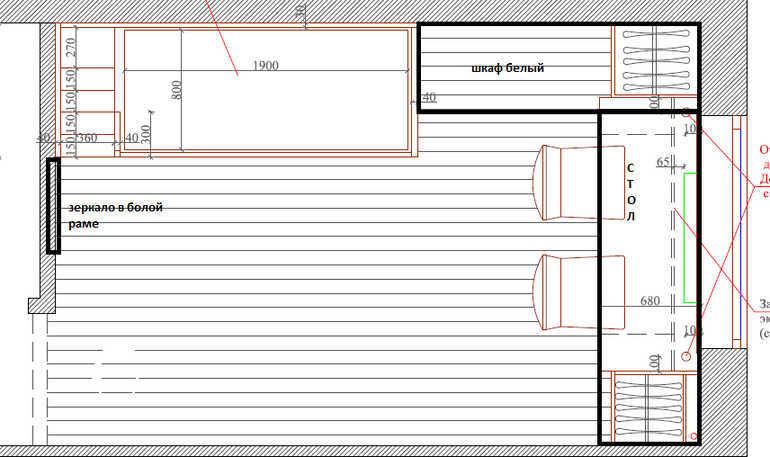Click the "зеркало в болой раме" text
This screenshot has height=457, width=770.
click(x=114, y=215)
